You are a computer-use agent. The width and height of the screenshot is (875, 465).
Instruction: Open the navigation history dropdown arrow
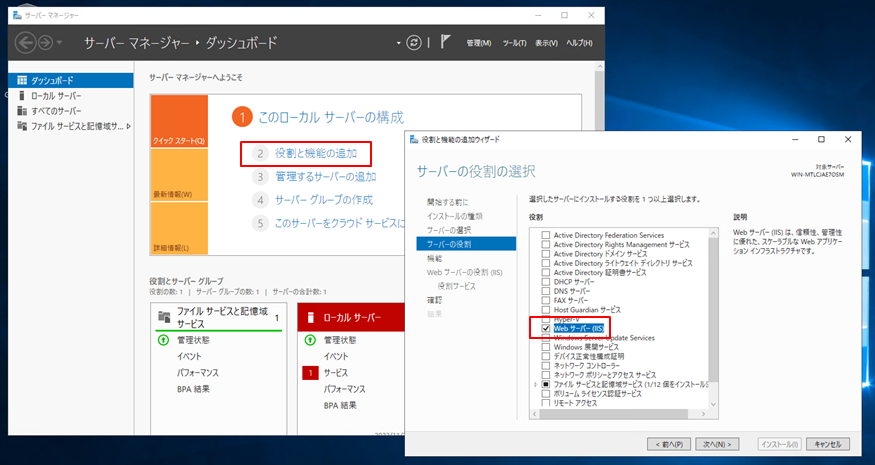[60, 44]
